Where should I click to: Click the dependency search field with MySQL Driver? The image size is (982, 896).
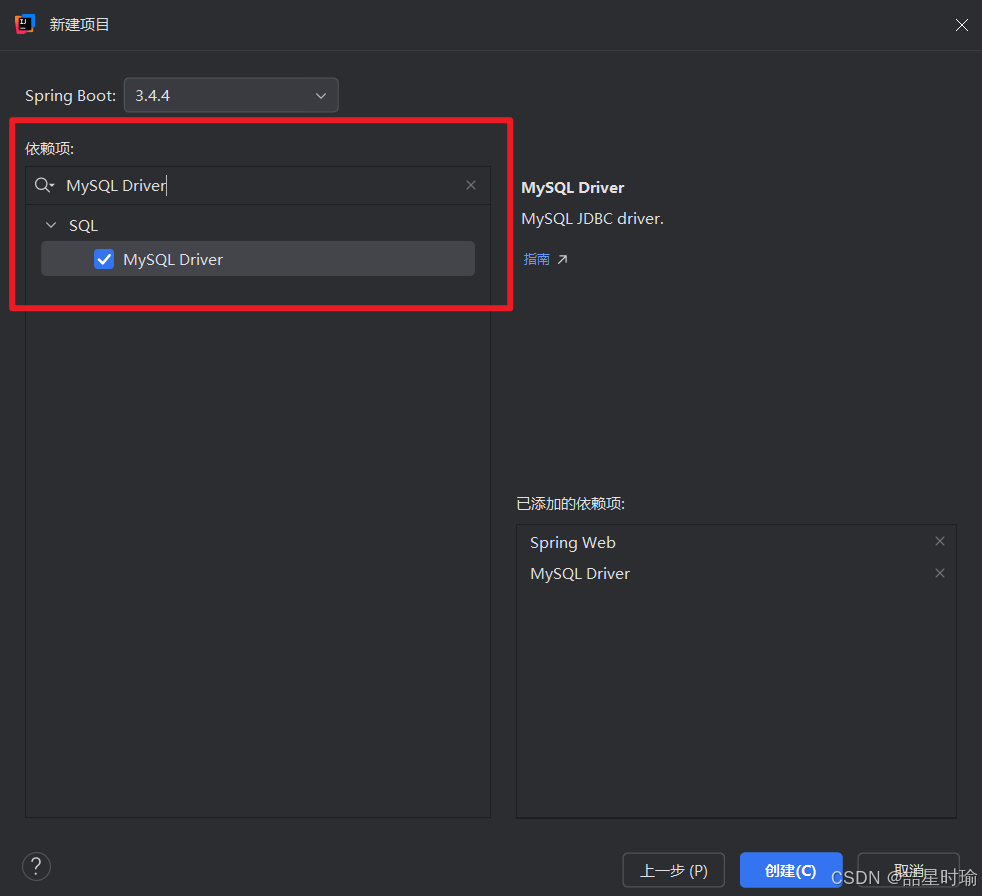point(257,185)
